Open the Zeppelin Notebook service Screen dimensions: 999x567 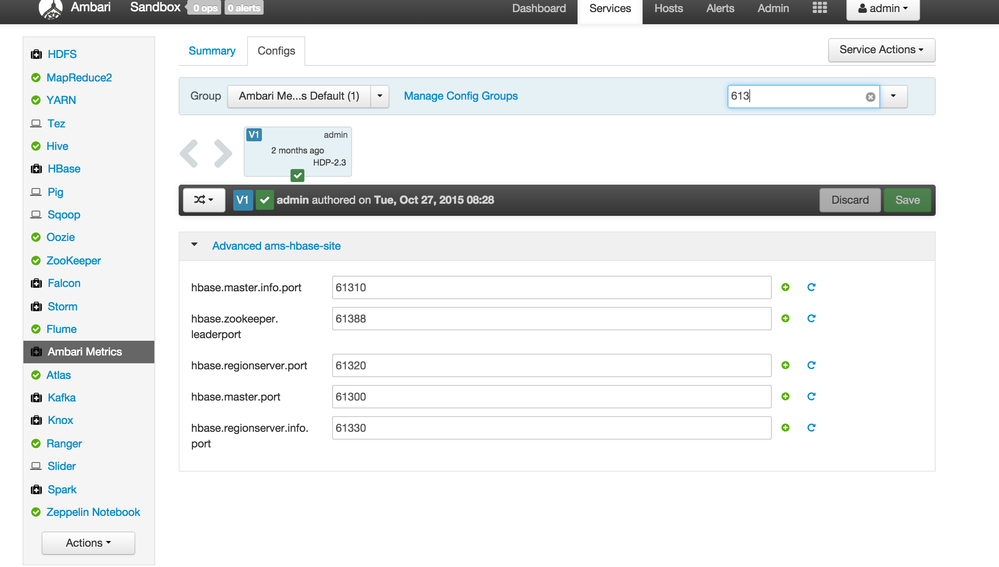[93, 512]
